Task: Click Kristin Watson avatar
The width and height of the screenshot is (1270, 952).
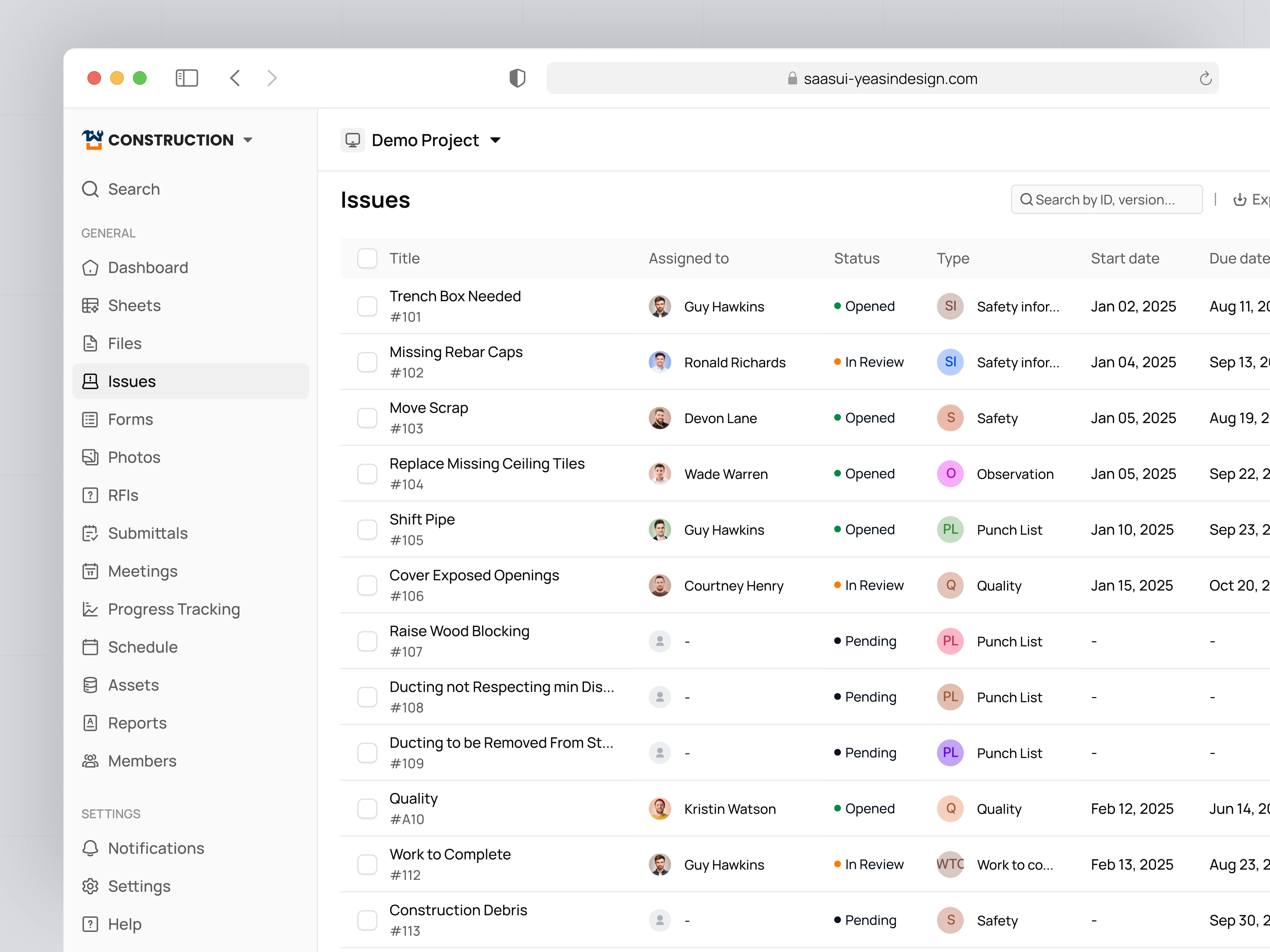Action: pos(660,809)
